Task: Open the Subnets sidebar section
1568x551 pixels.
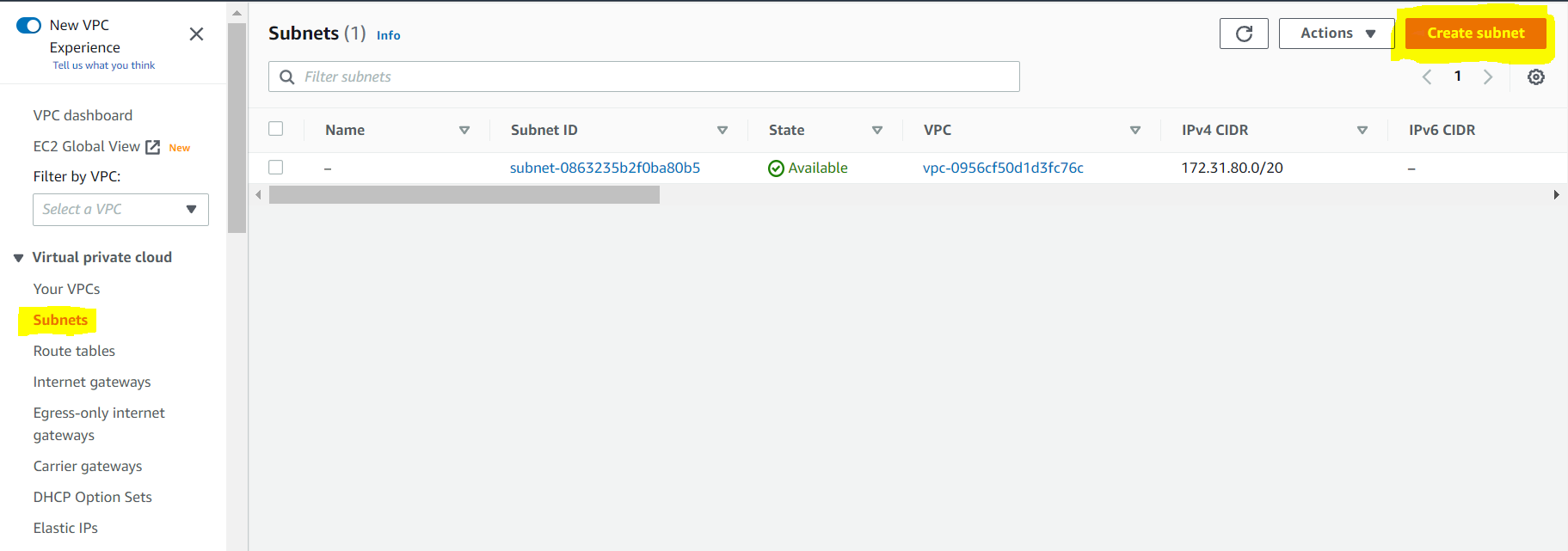Action: point(59,319)
